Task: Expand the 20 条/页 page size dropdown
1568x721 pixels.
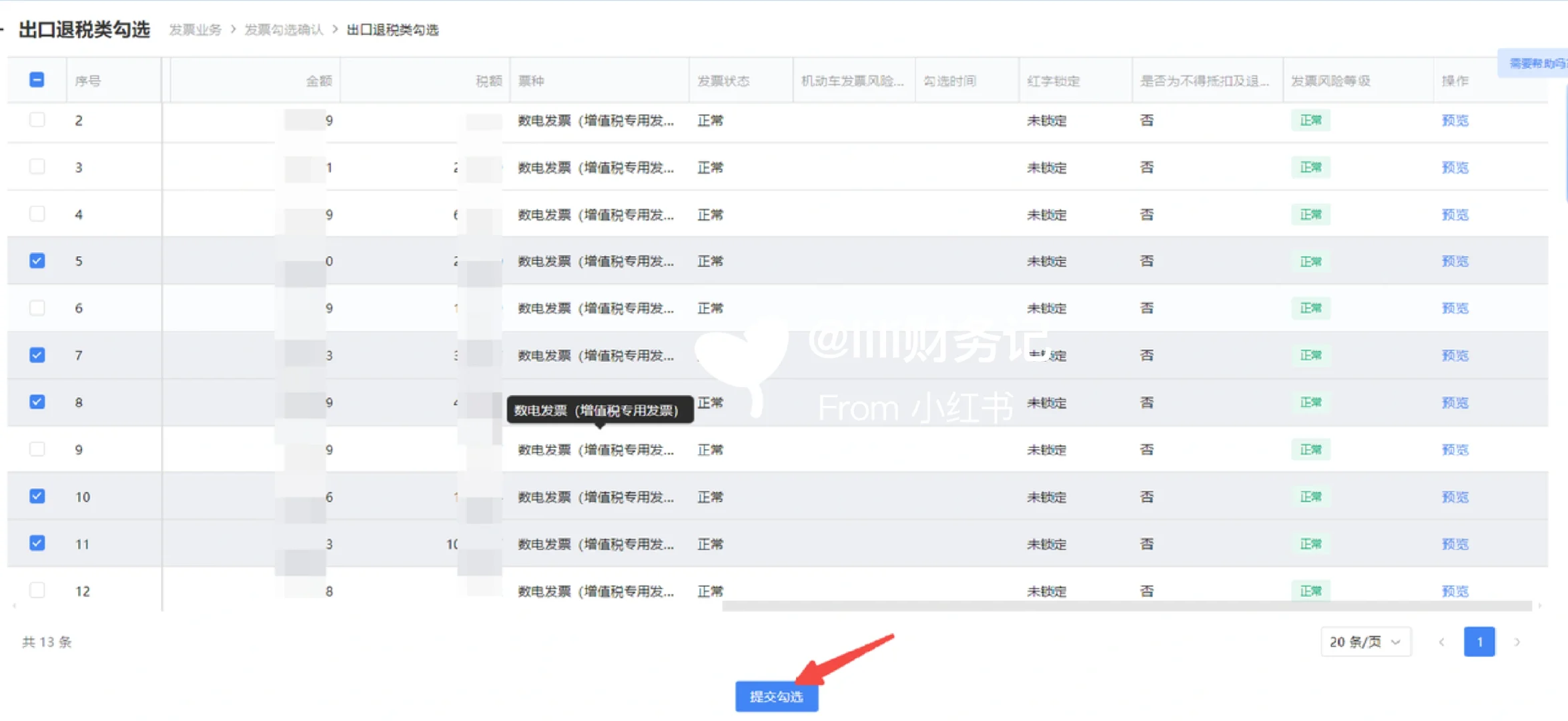Action: (1365, 642)
